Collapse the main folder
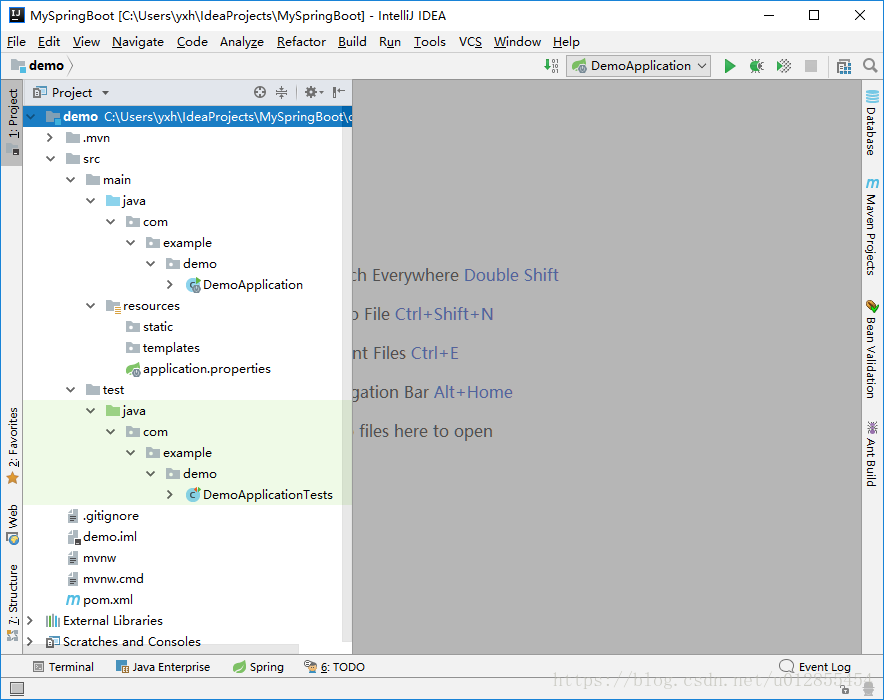The width and height of the screenshot is (884, 700). pyautogui.click(x=70, y=180)
